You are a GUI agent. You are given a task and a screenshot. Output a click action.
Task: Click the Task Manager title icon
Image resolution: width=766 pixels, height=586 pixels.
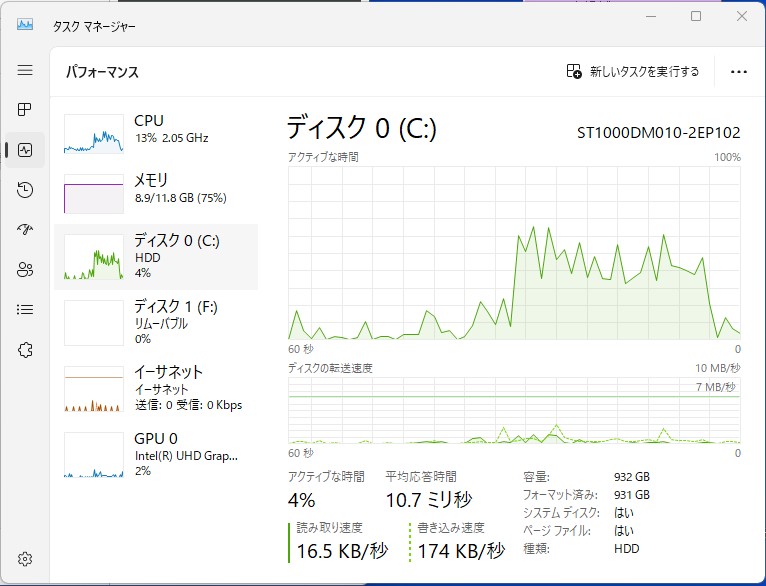pyautogui.click(x=25, y=24)
